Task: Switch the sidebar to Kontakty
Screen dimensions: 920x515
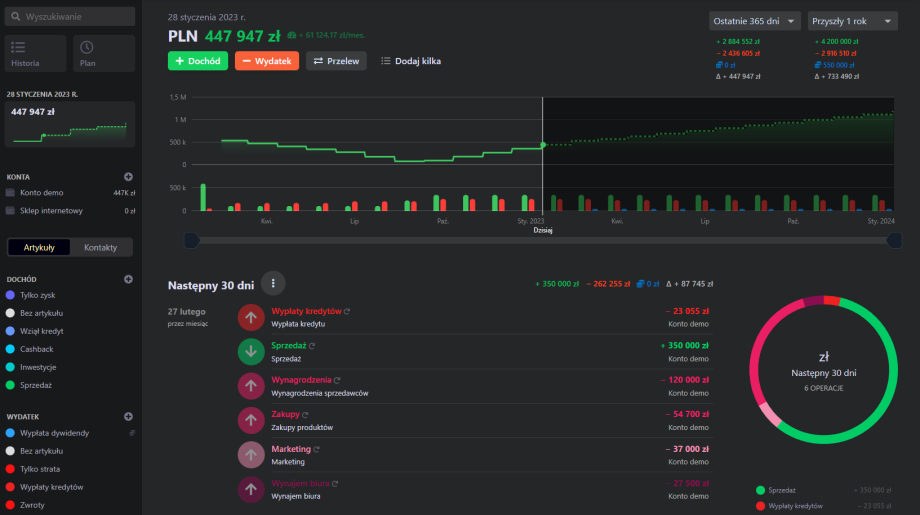Action: pyautogui.click(x=101, y=247)
